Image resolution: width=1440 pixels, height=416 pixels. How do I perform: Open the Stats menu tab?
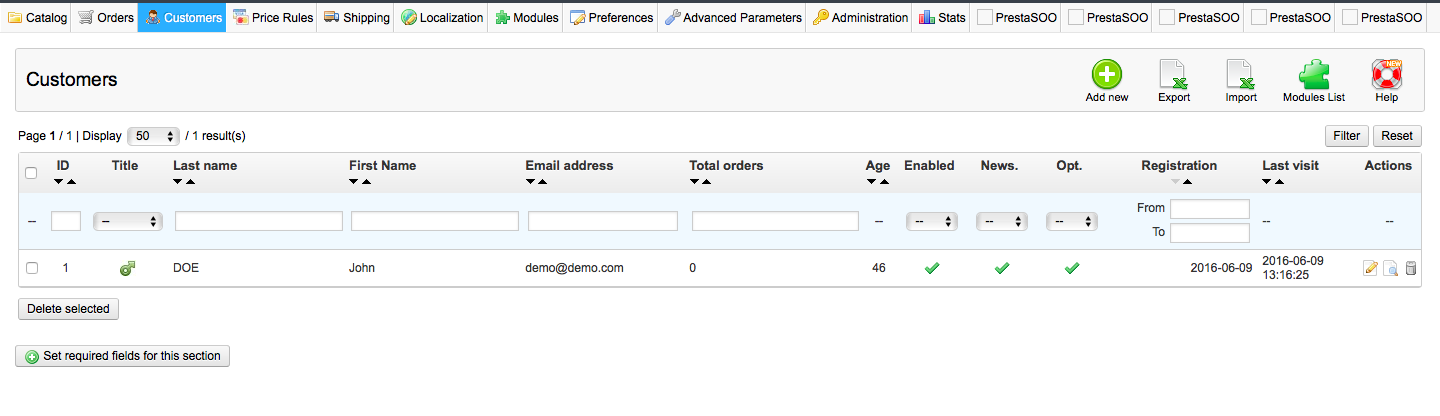[942, 17]
